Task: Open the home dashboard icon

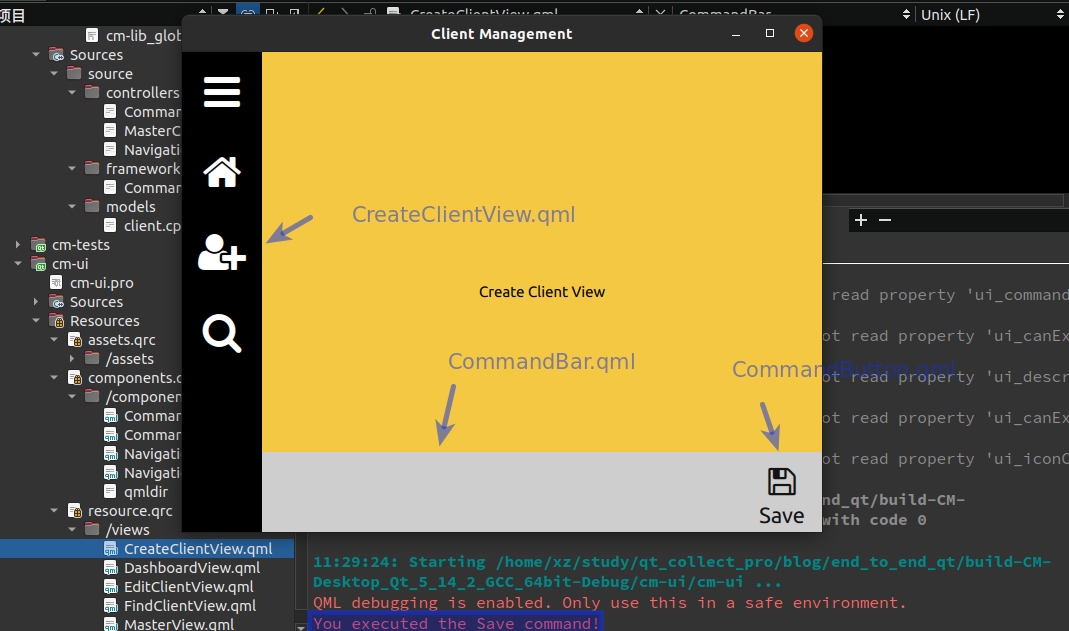Action: (222, 172)
